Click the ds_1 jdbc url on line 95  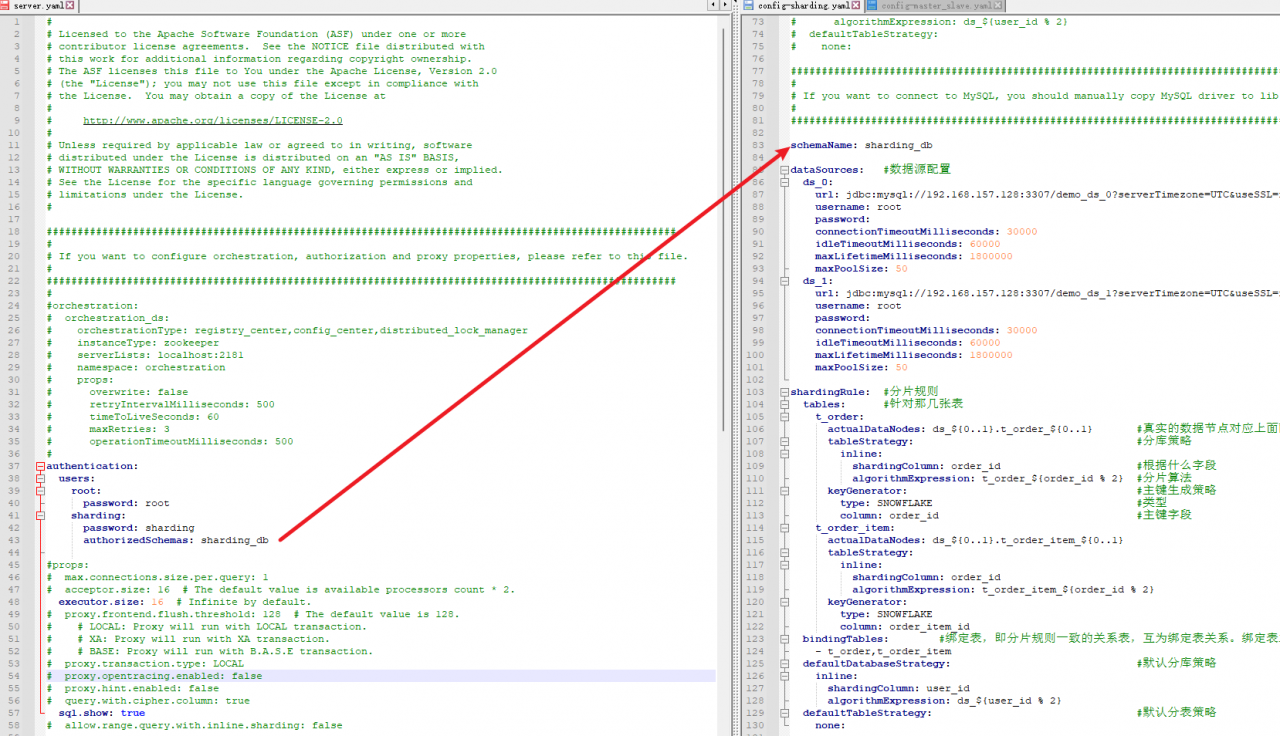(1046, 293)
